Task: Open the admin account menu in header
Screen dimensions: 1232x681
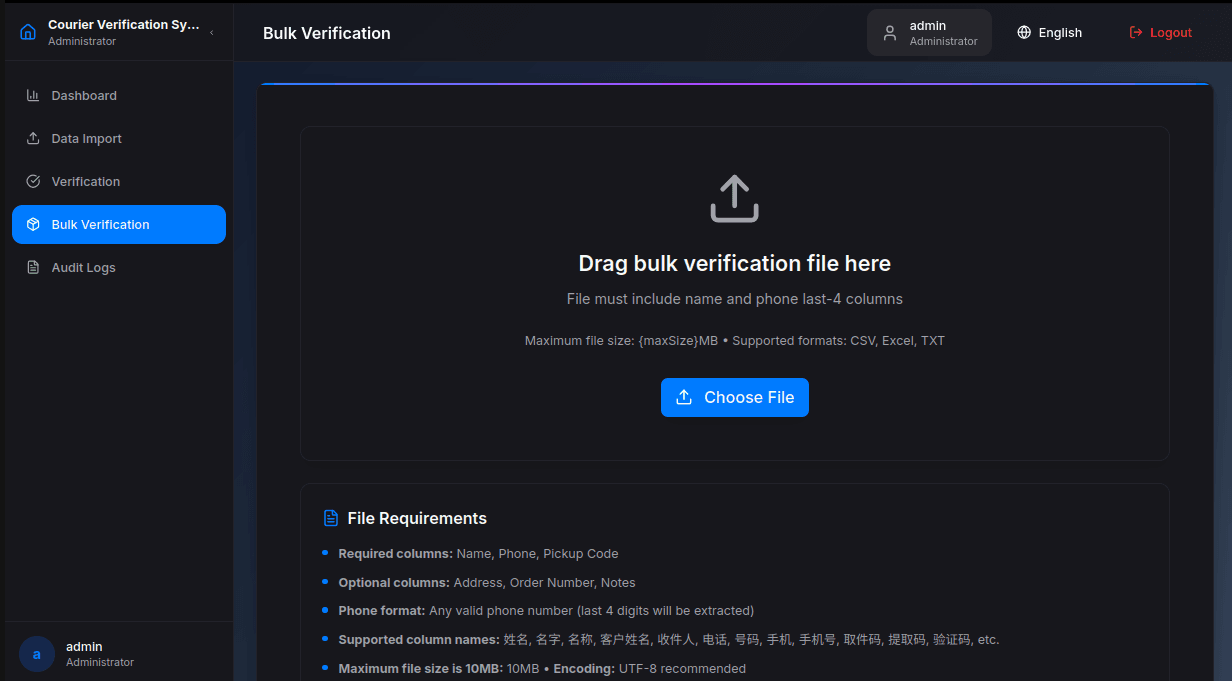Action: tap(929, 33)
